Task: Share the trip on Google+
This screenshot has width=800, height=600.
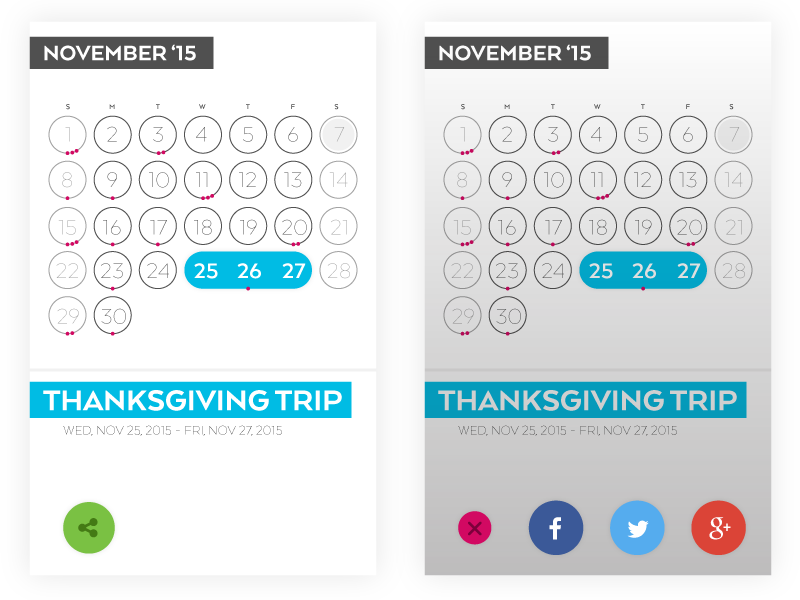Action: pyautogui.click(x=718, y=527)
